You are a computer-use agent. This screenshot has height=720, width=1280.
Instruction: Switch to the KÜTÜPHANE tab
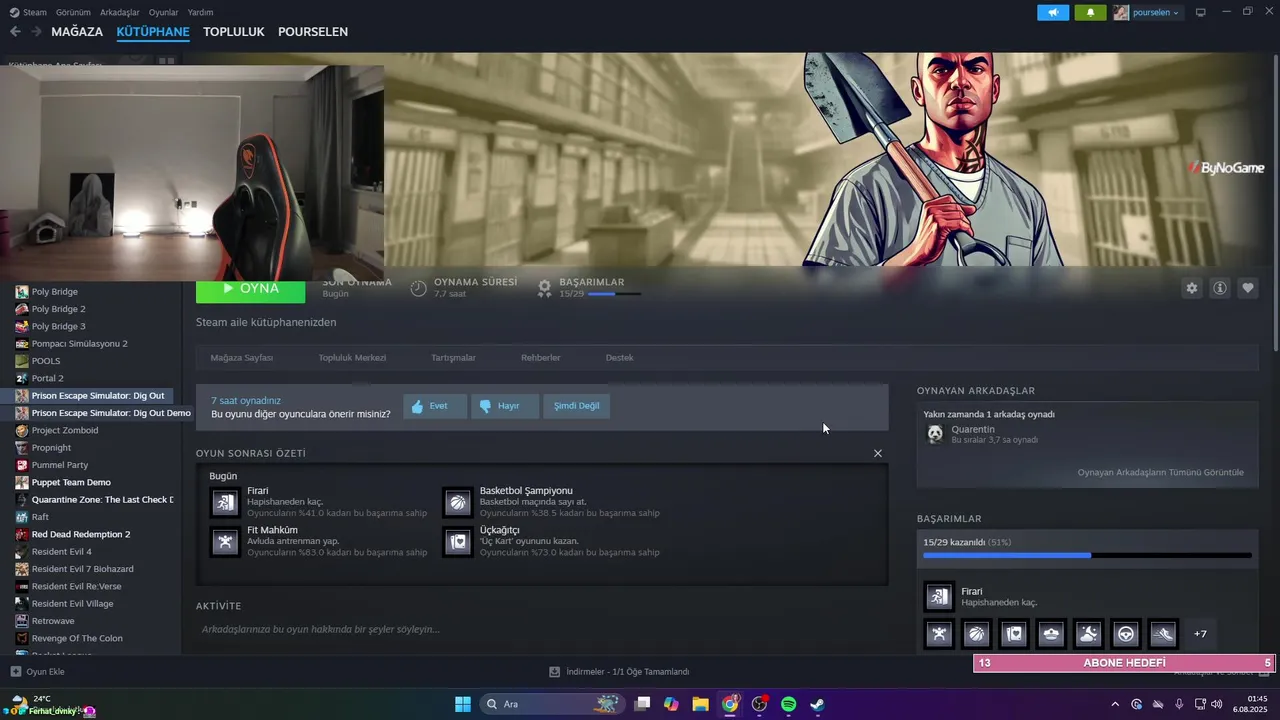(x=153, y=32)
